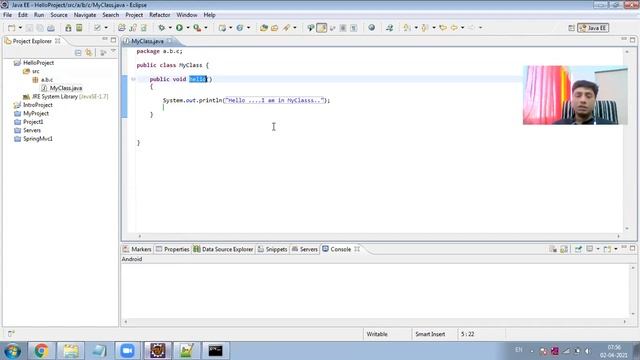Open Chrome from the taskbar
Viewport: 640px width, 360px height.
point(41,351)
